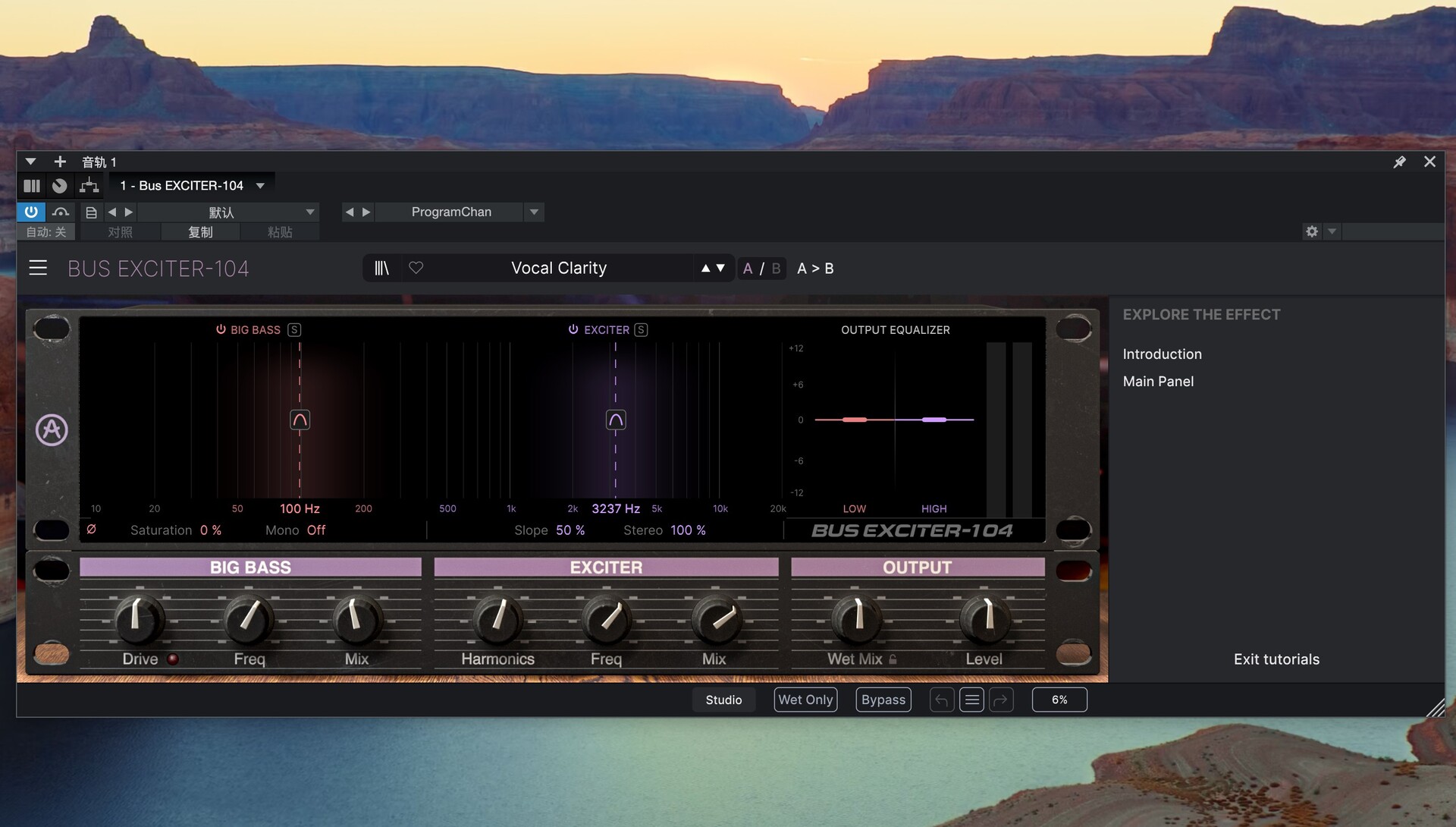Image resolution: width=1456 pixels, height=827 pixels.
Task: Click the 自动: 关 automation button
Action: tap(46, 232)
